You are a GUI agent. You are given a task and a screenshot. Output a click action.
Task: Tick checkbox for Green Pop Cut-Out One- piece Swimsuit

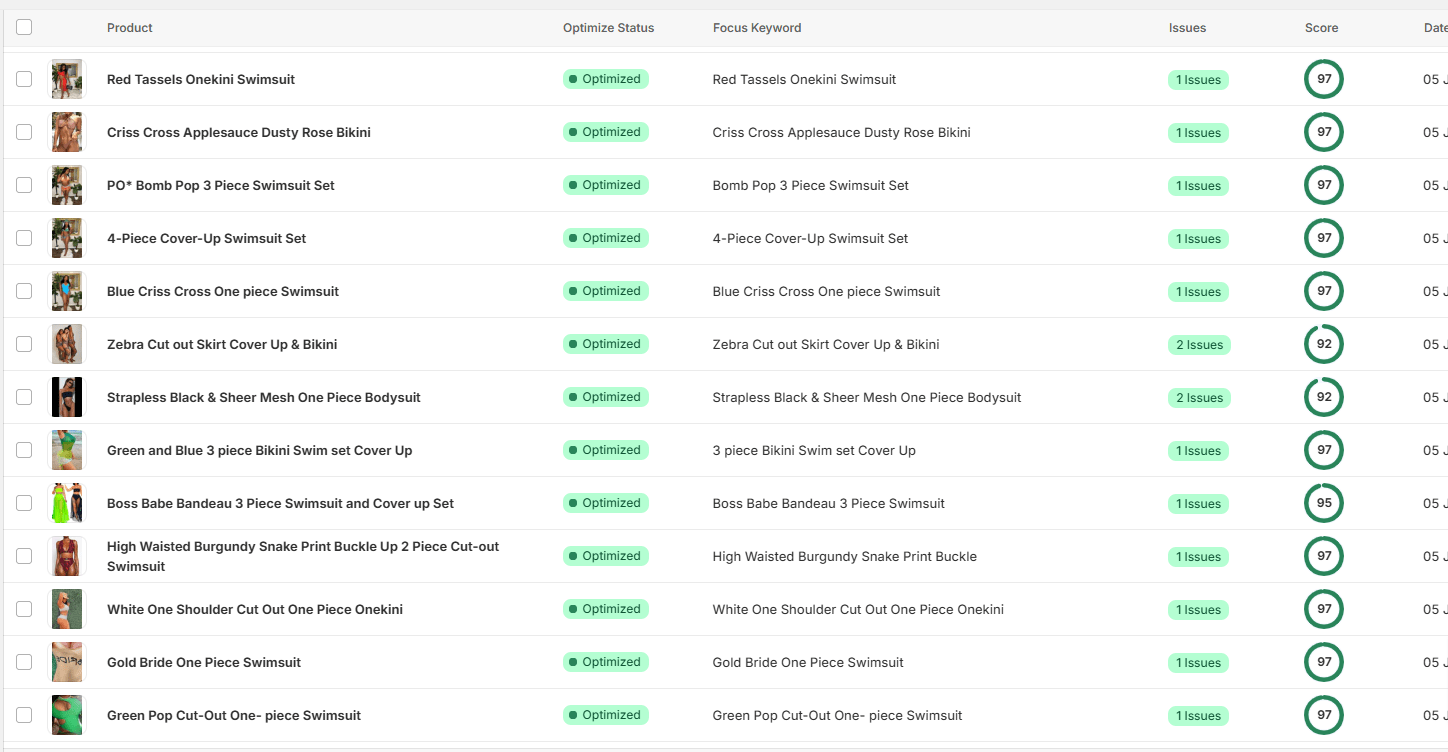[24, 715]
